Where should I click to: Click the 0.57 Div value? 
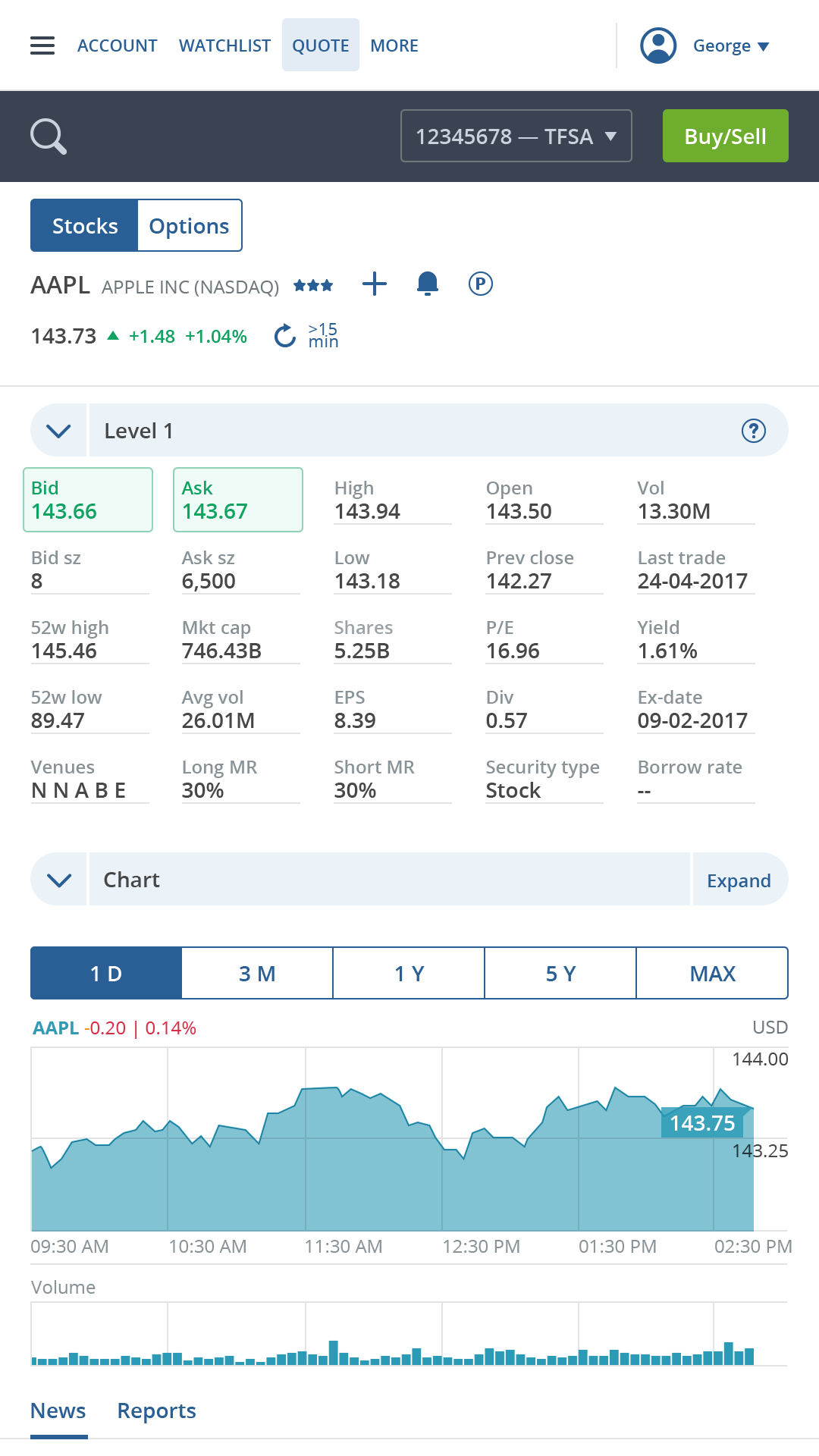(x=507, y=720)
